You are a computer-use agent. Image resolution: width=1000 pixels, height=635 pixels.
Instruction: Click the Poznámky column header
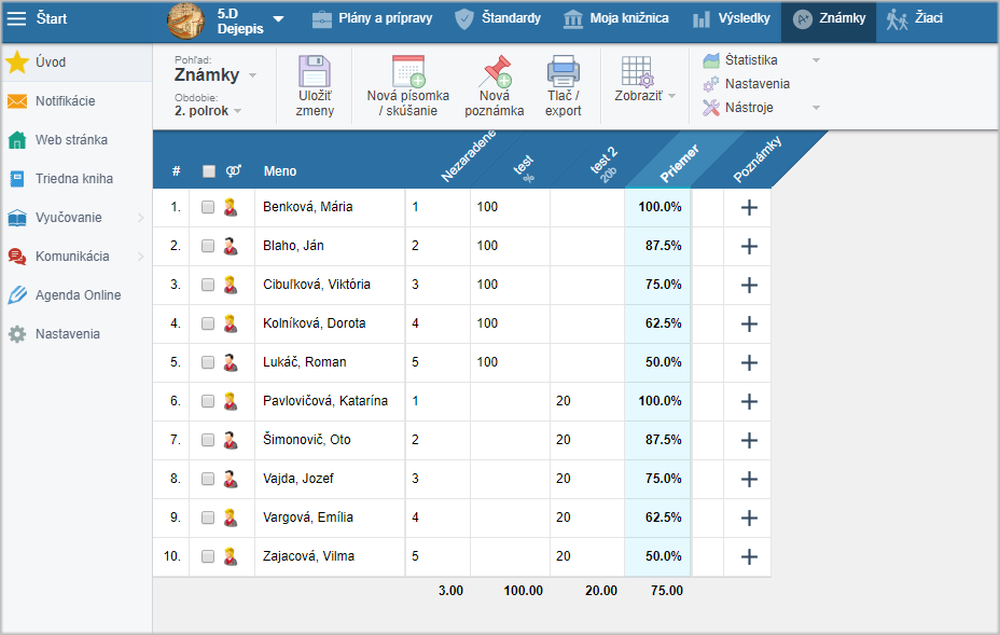tap(757, 159)
